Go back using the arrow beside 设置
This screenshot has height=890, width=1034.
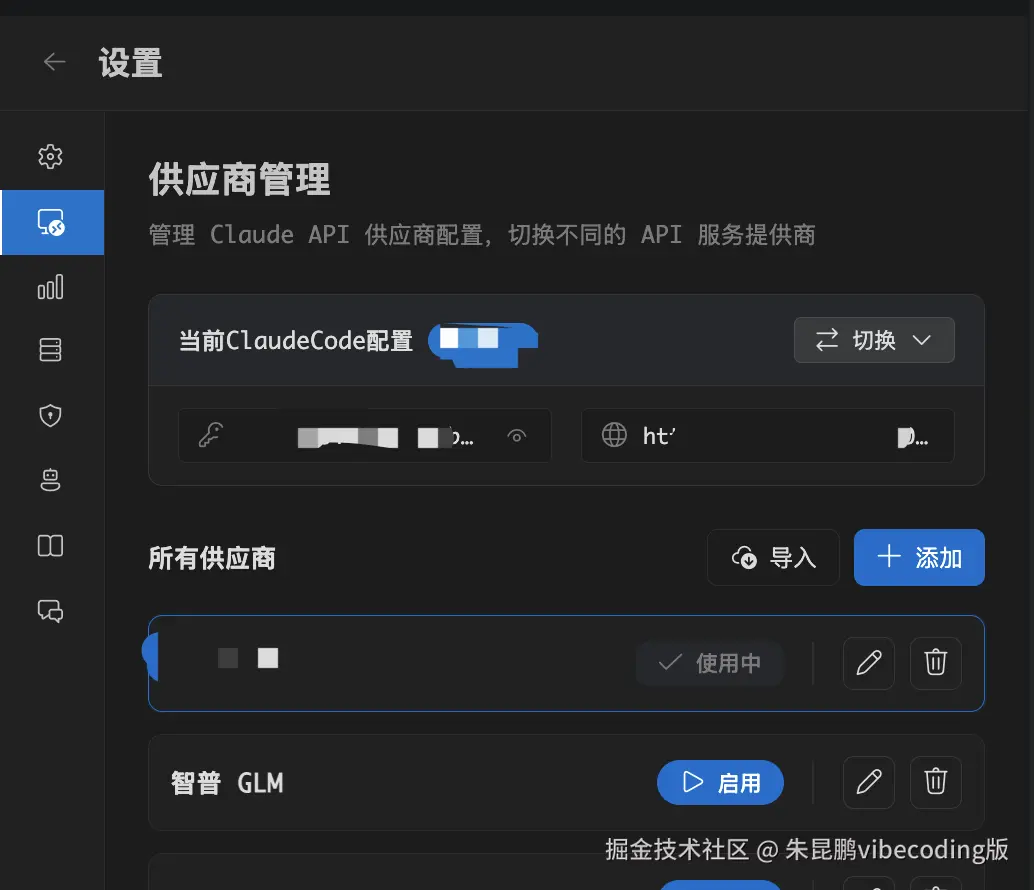pos(54,62)
